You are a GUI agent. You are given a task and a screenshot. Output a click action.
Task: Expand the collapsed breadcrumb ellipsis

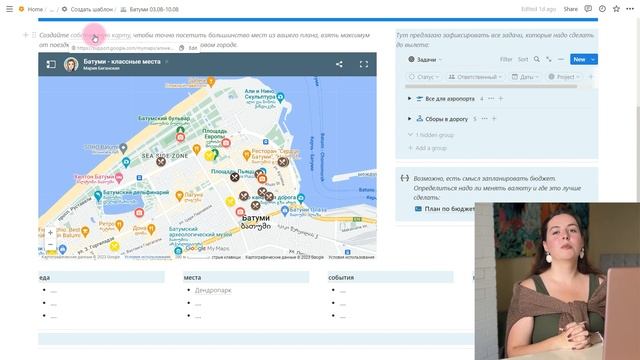[52, 9]
